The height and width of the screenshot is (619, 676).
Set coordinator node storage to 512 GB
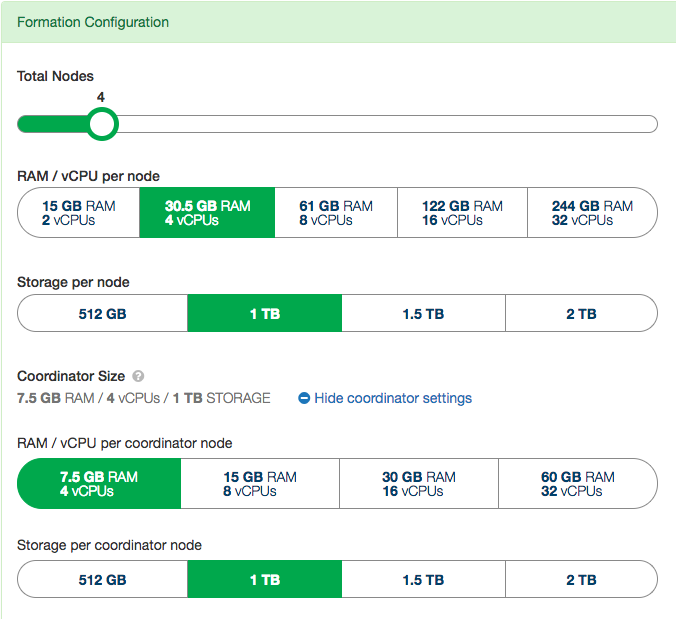[x=103, y=579]
